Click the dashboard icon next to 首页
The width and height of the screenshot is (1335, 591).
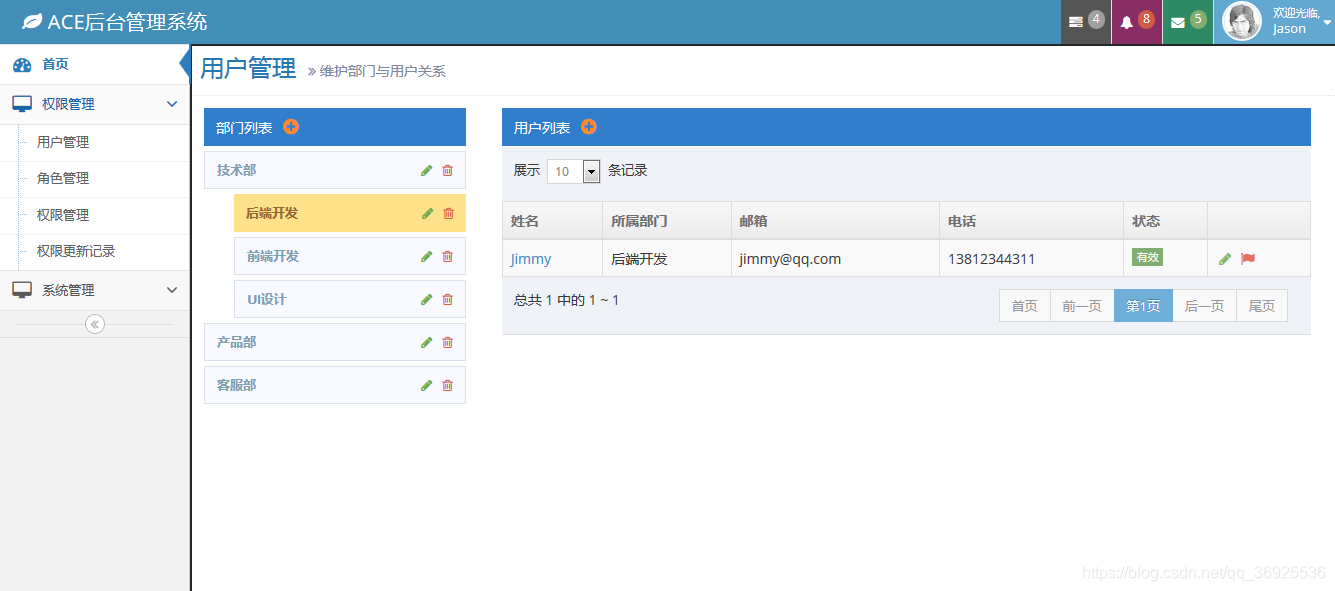pos(22,65)
